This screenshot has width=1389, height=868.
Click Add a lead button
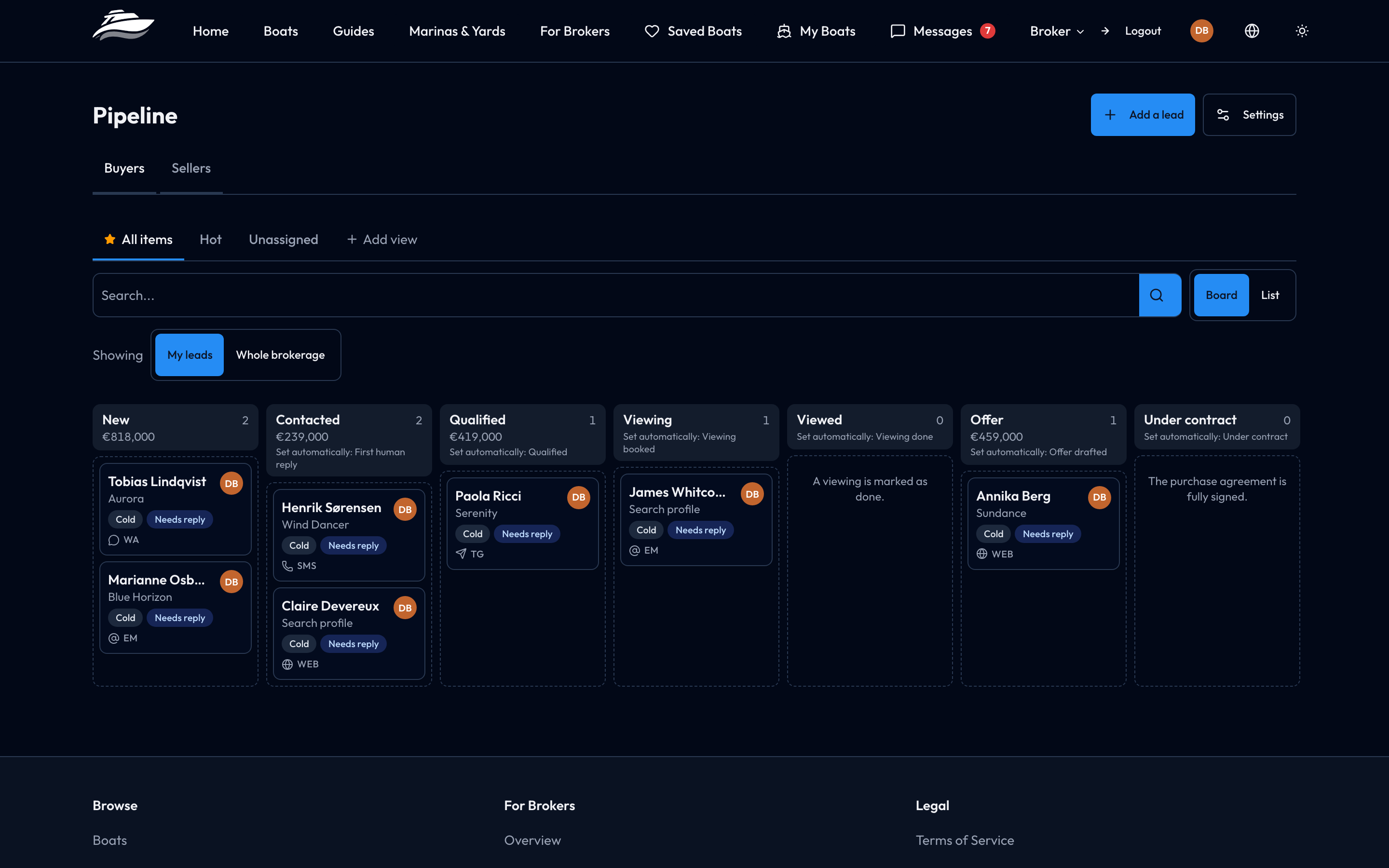1142,115
